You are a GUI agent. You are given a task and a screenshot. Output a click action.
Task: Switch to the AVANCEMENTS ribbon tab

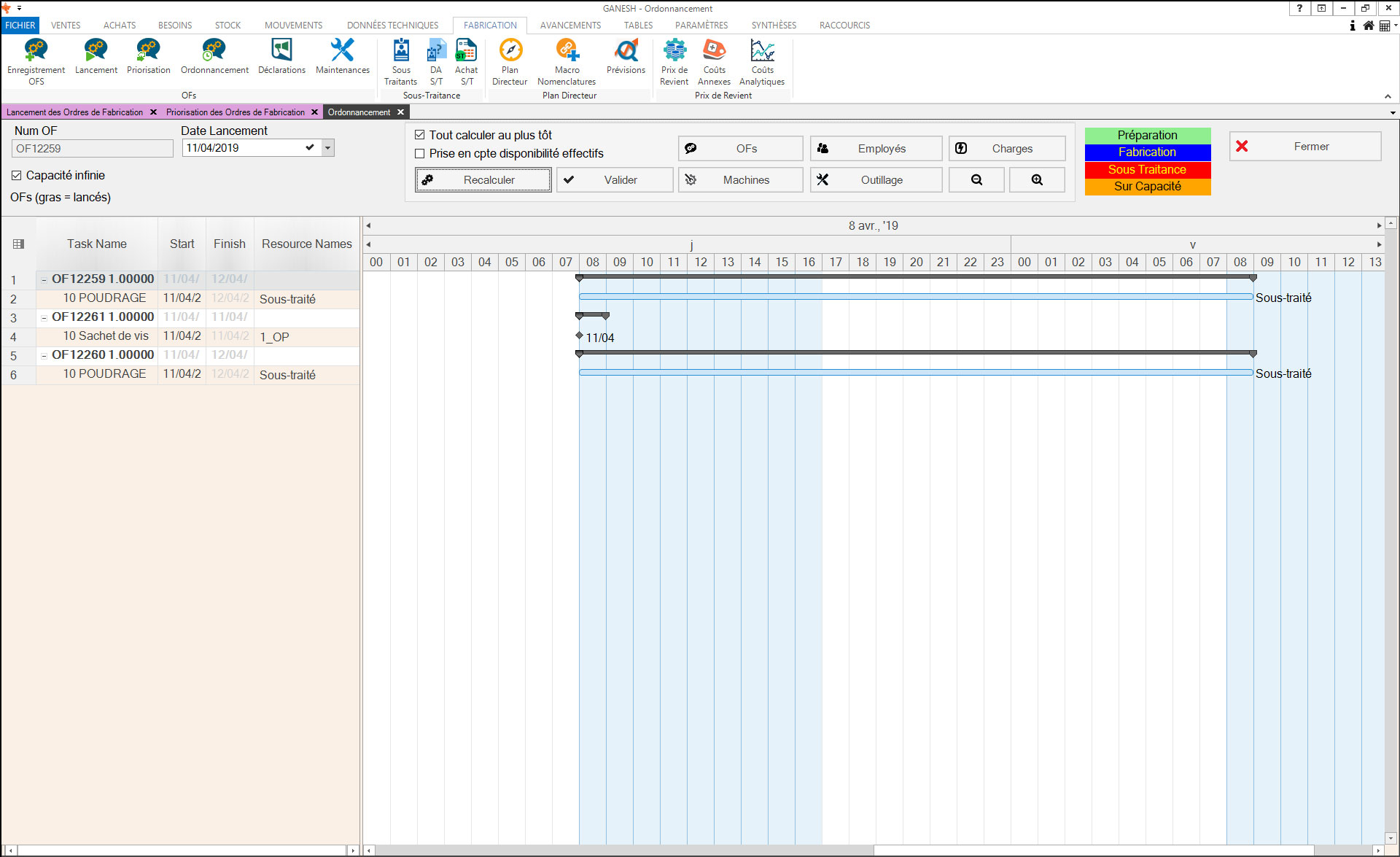click(x=570, y=25)
